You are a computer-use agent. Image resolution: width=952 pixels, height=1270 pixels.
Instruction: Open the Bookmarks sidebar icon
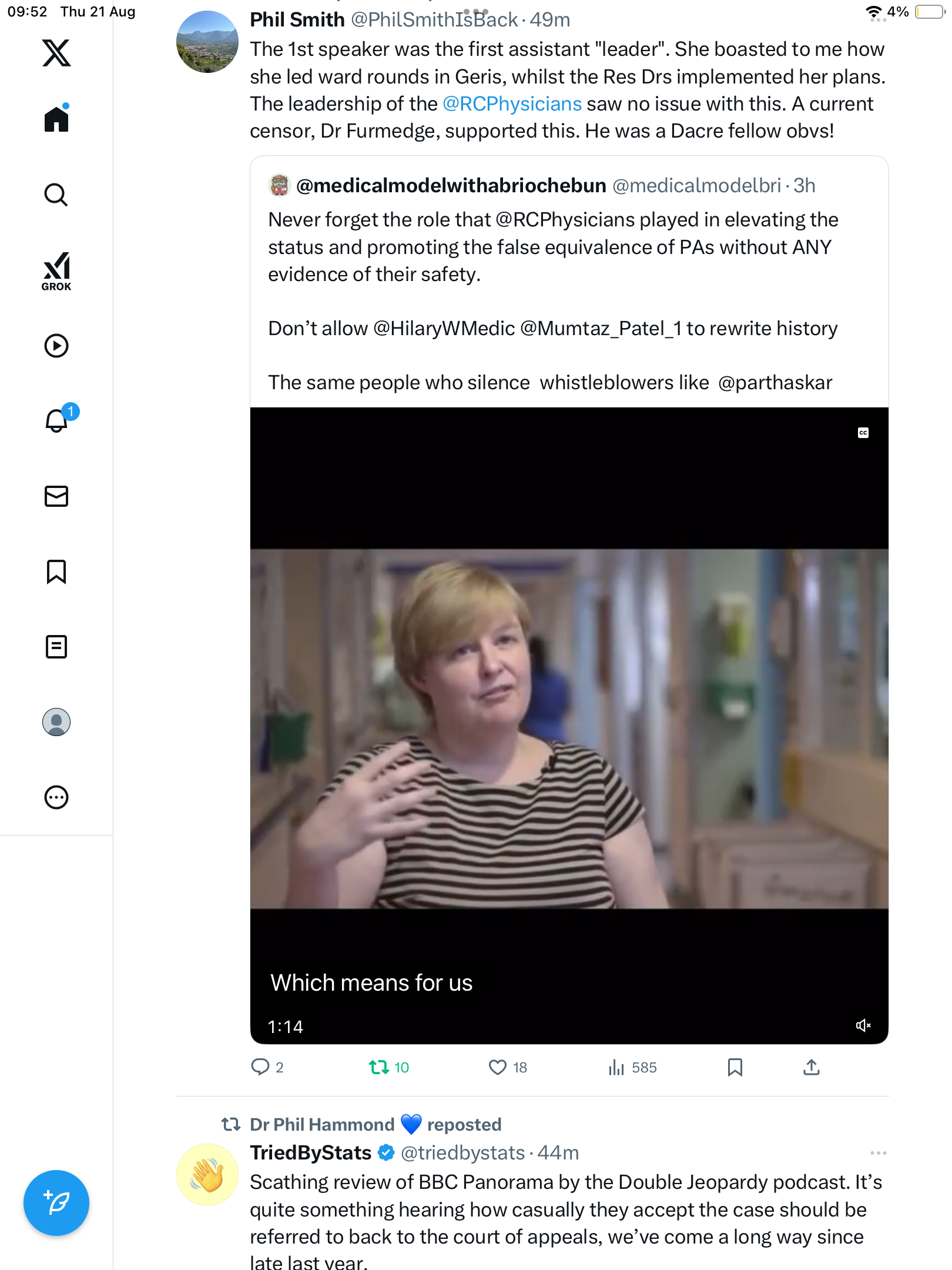click(56, 571)
